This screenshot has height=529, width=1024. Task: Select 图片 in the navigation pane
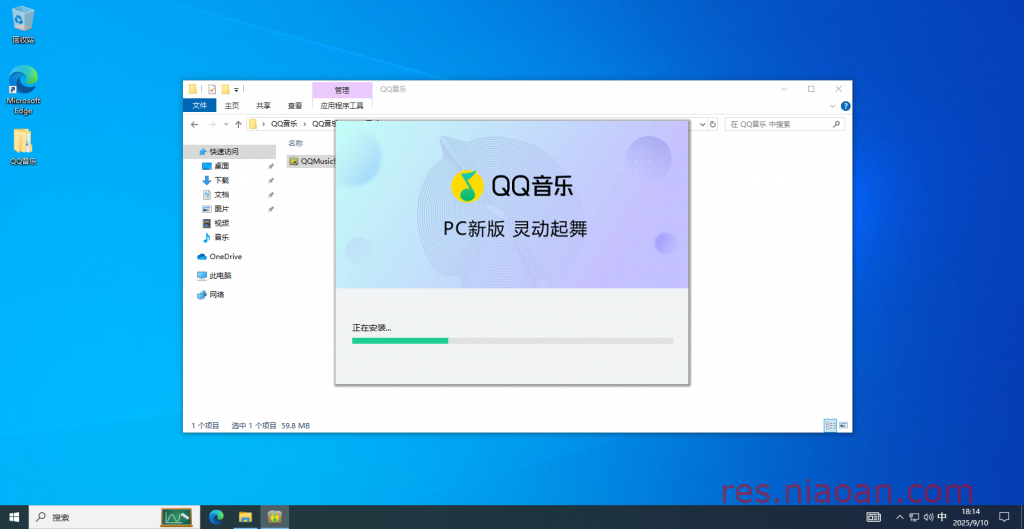tap(221, 209)
